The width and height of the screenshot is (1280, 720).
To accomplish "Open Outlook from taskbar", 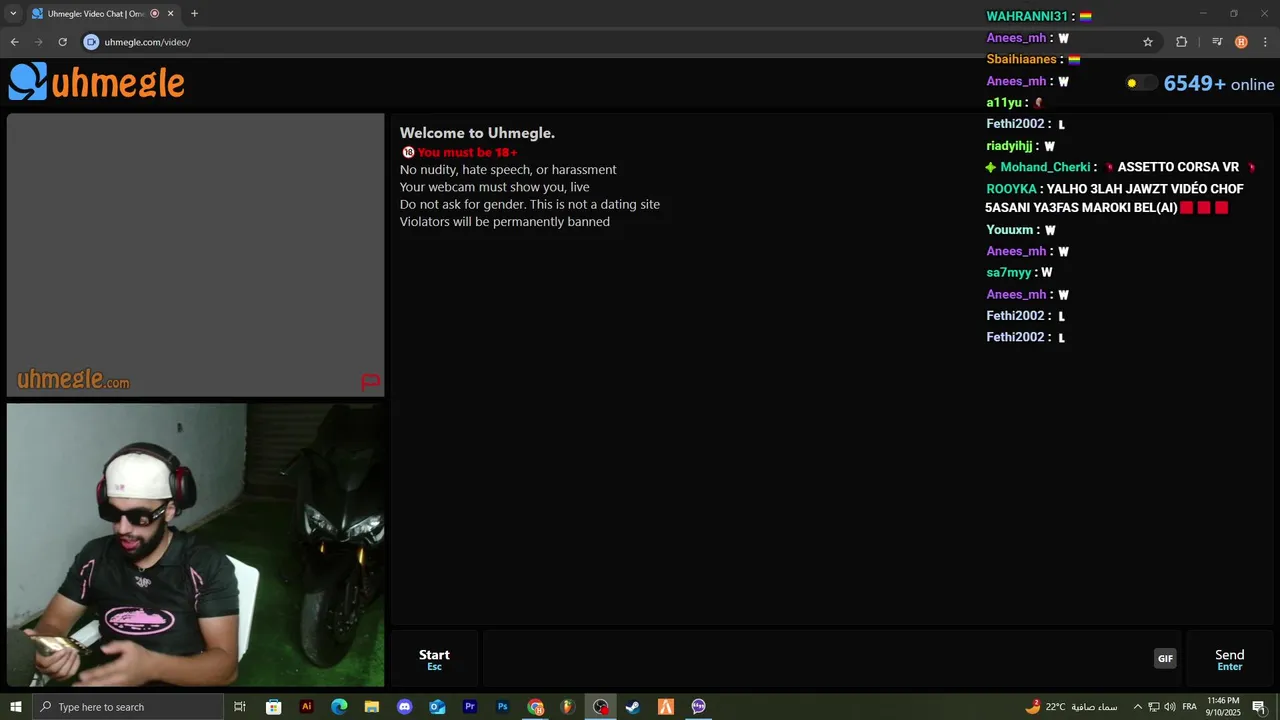I will [437, 707].
